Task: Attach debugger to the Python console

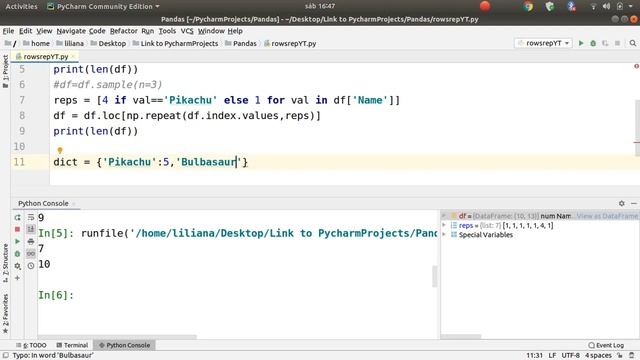Action: click(18, 254)
